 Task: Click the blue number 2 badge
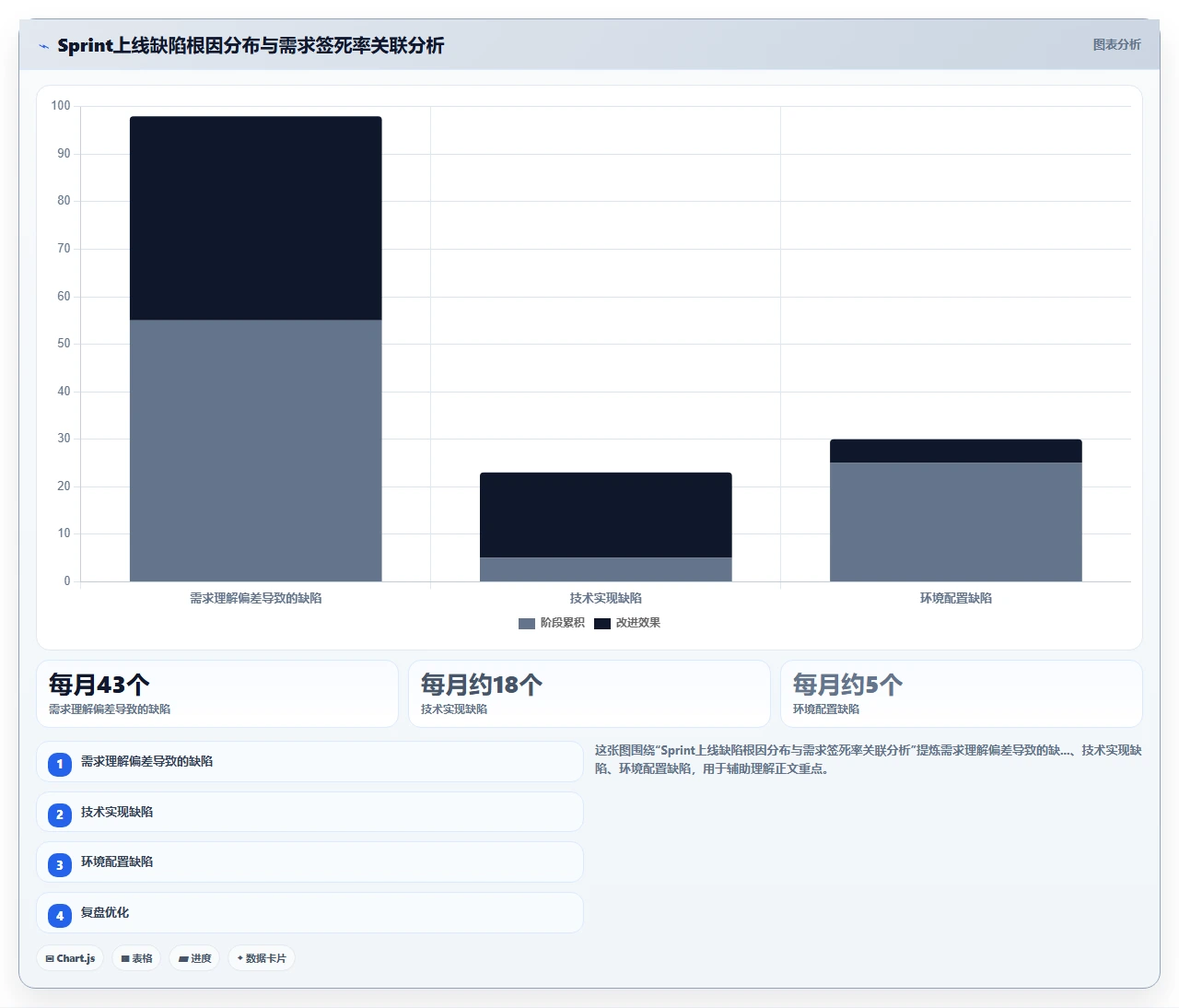tap(60, 815)
